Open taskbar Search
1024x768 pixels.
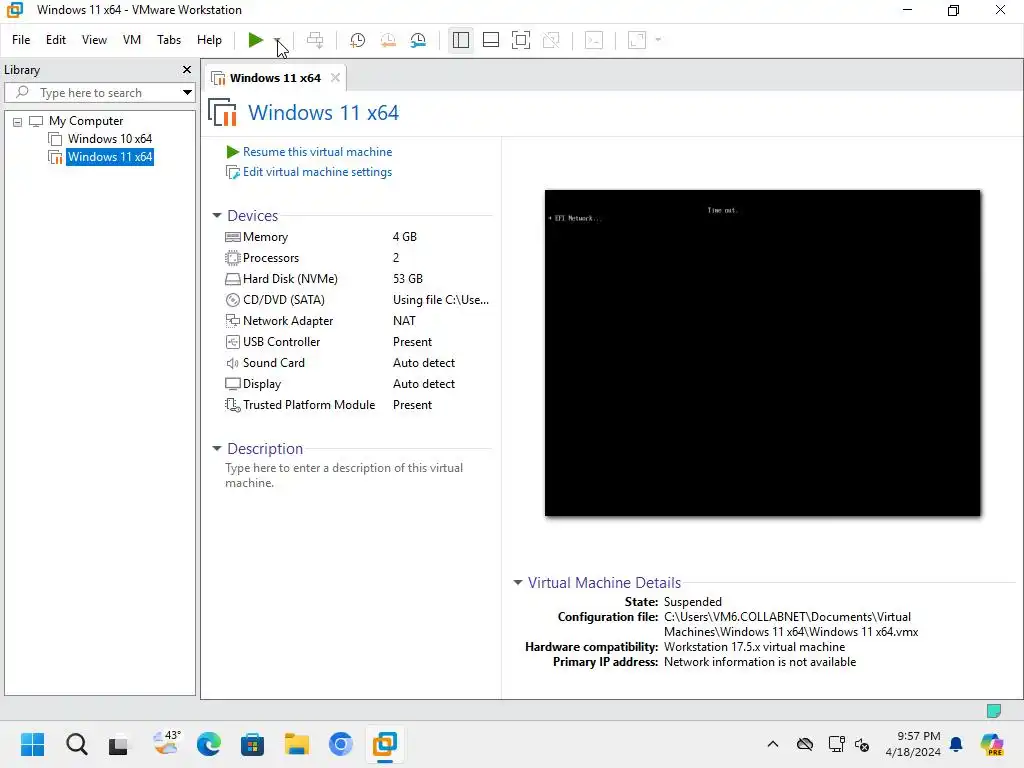point(76,744)
